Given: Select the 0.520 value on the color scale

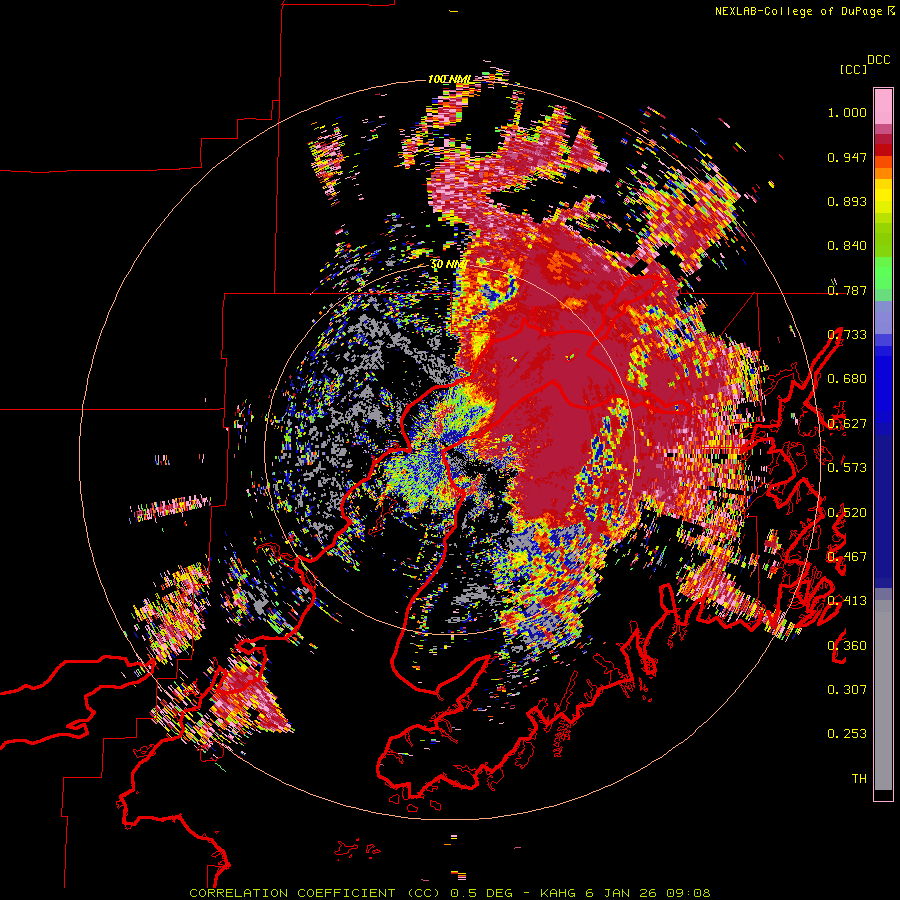Looking at the screenshot, I should click(x=847, y=513).
